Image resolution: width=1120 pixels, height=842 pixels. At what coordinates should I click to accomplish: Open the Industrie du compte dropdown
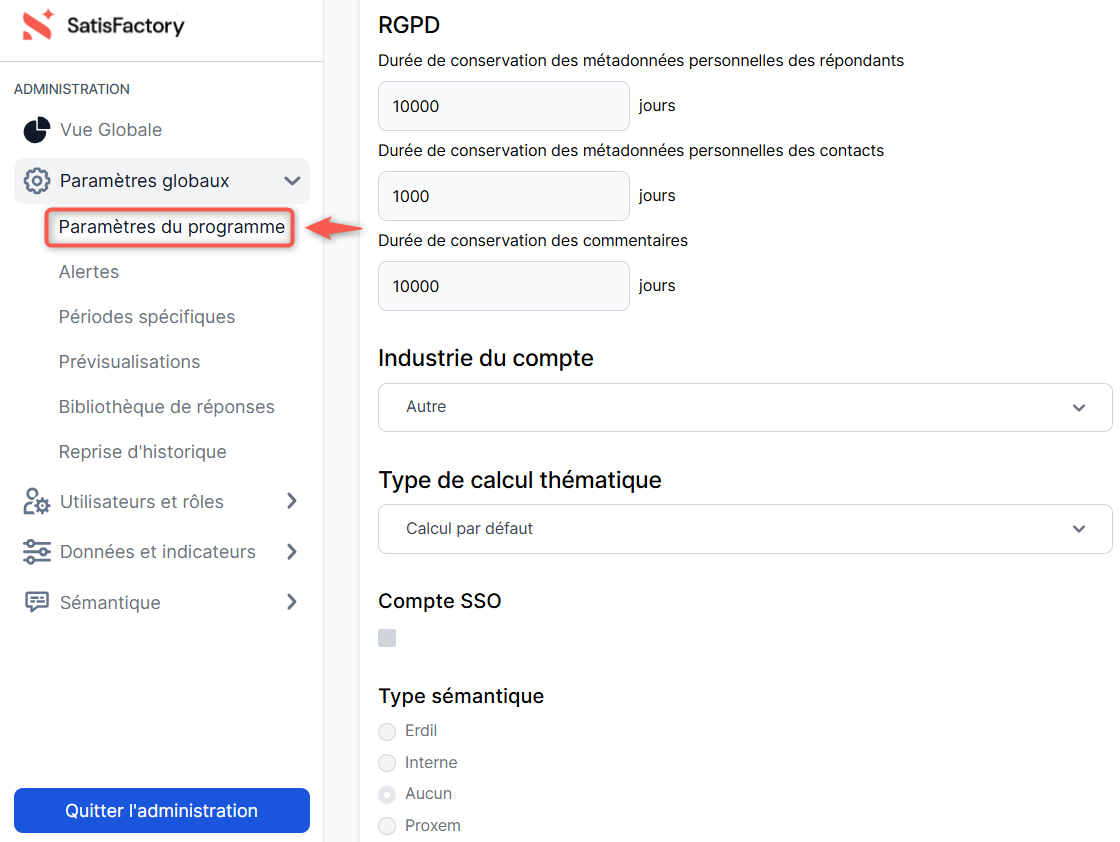[744, 407]
